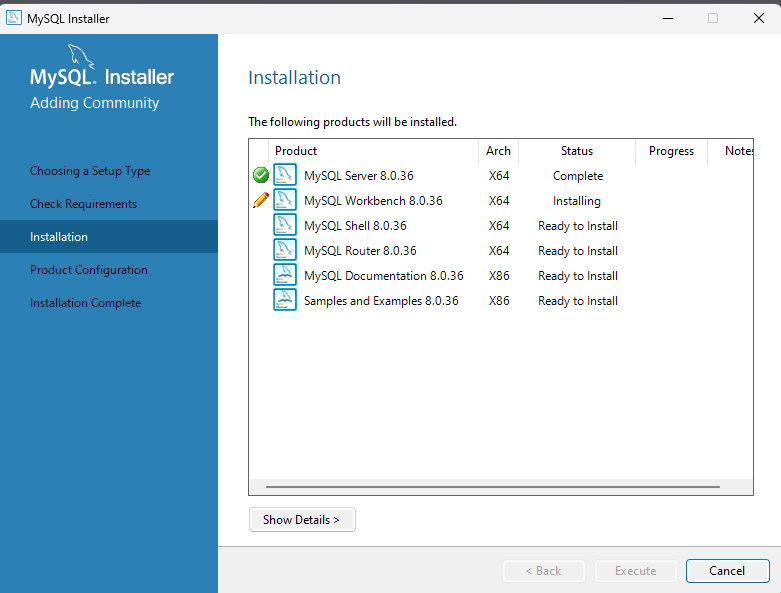Select the row text MySQL Documentation 8.0.36
Image resolution: width=781 pixels, height=593 pixels.
pyautogui.click(x=384, y=275)
